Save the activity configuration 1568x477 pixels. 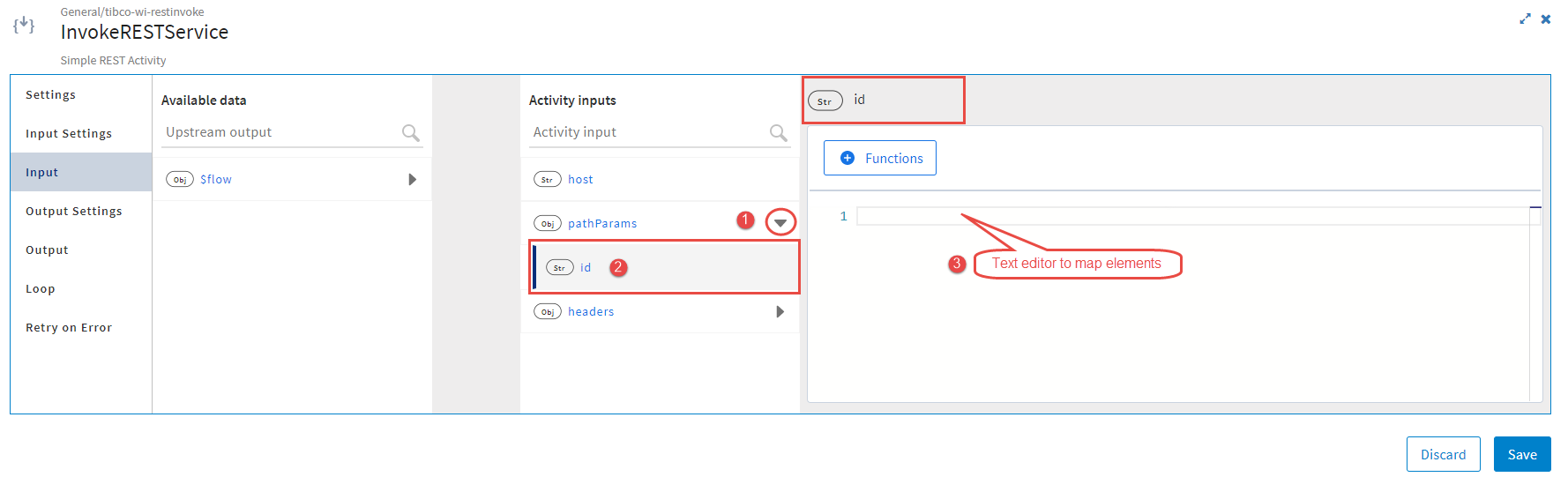click(x=1521, y=455)
